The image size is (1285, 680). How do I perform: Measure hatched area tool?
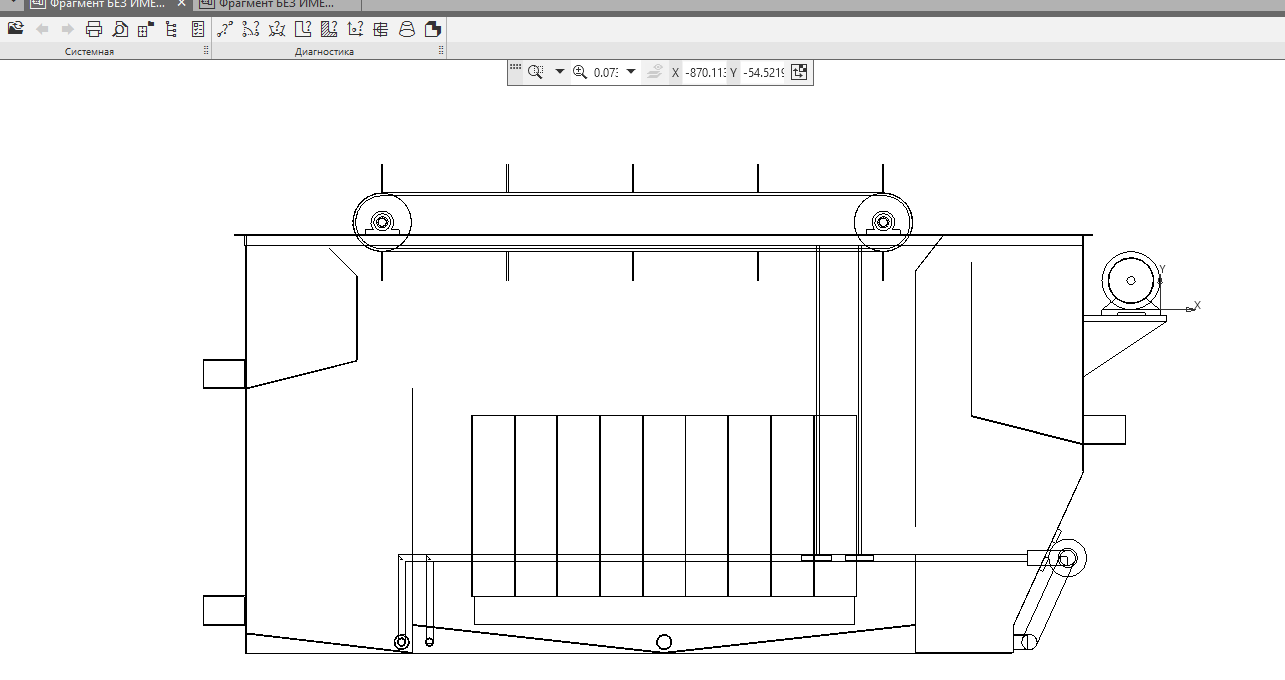pyautogui.click(x=329, y=29)
